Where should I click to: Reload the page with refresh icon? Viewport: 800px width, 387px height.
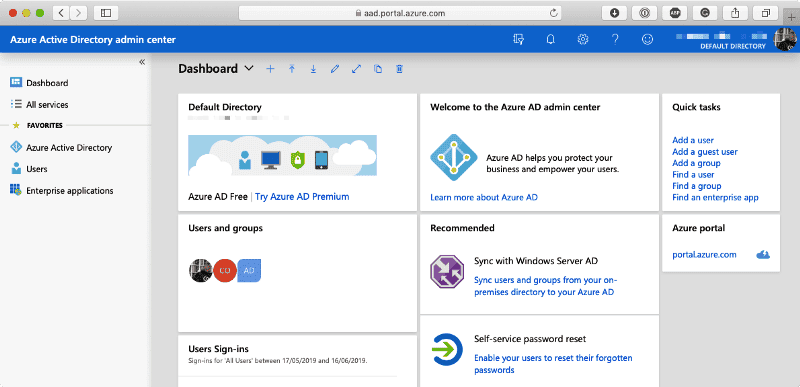(x=553, y=13)
